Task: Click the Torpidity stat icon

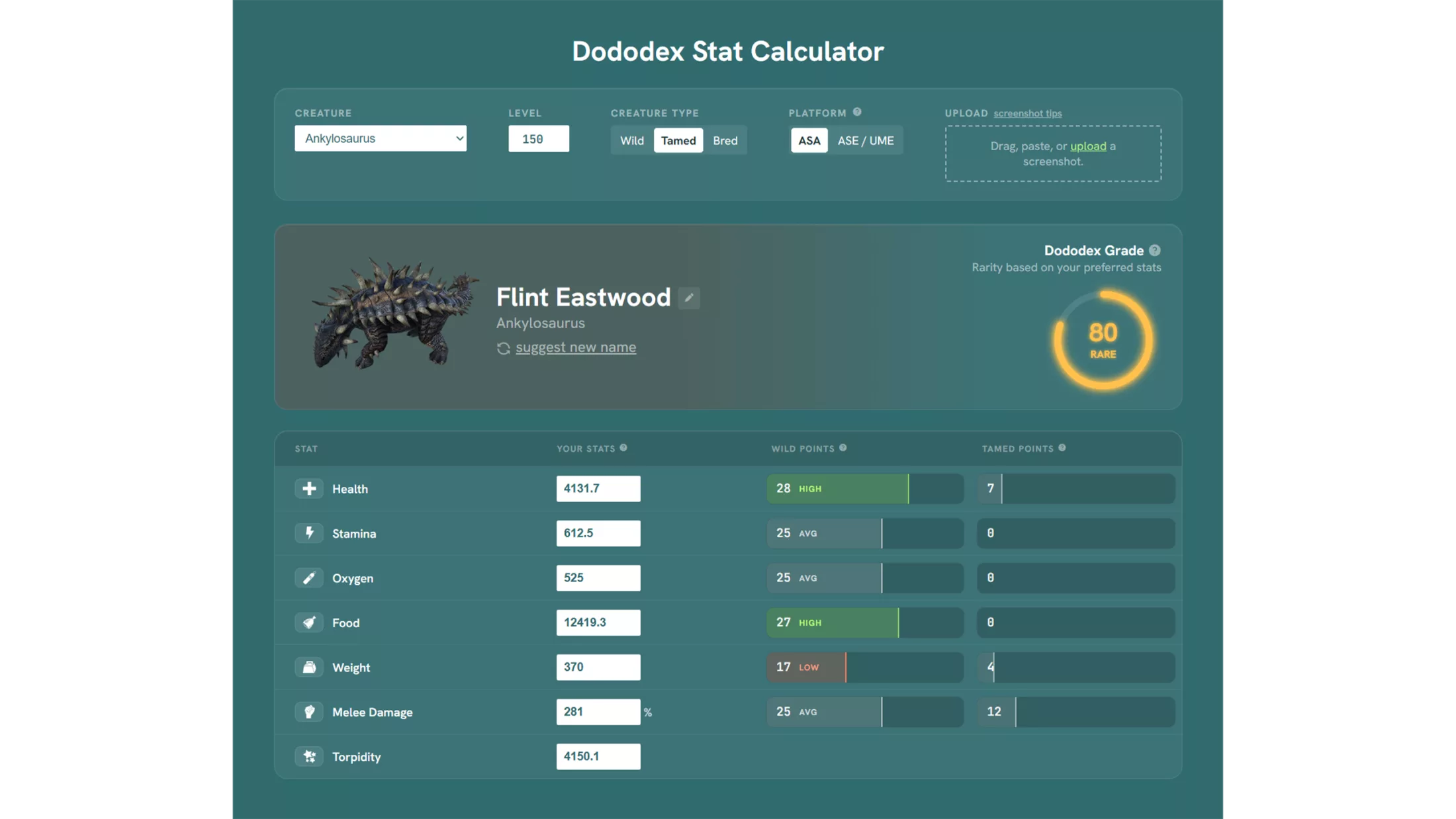Action: [309, 756]
